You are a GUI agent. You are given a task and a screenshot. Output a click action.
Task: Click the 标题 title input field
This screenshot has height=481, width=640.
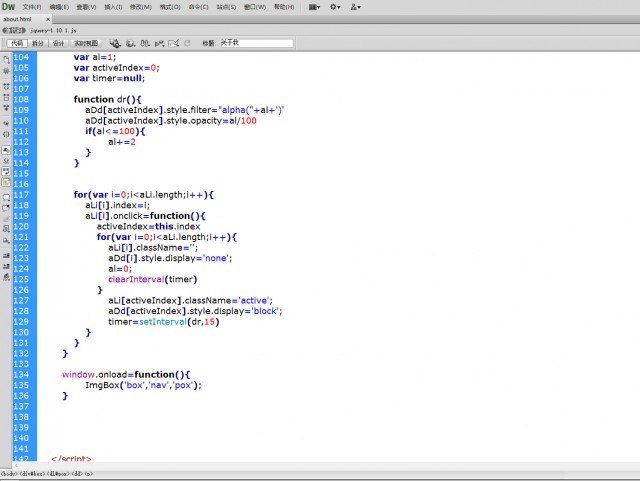coord(256,43)
